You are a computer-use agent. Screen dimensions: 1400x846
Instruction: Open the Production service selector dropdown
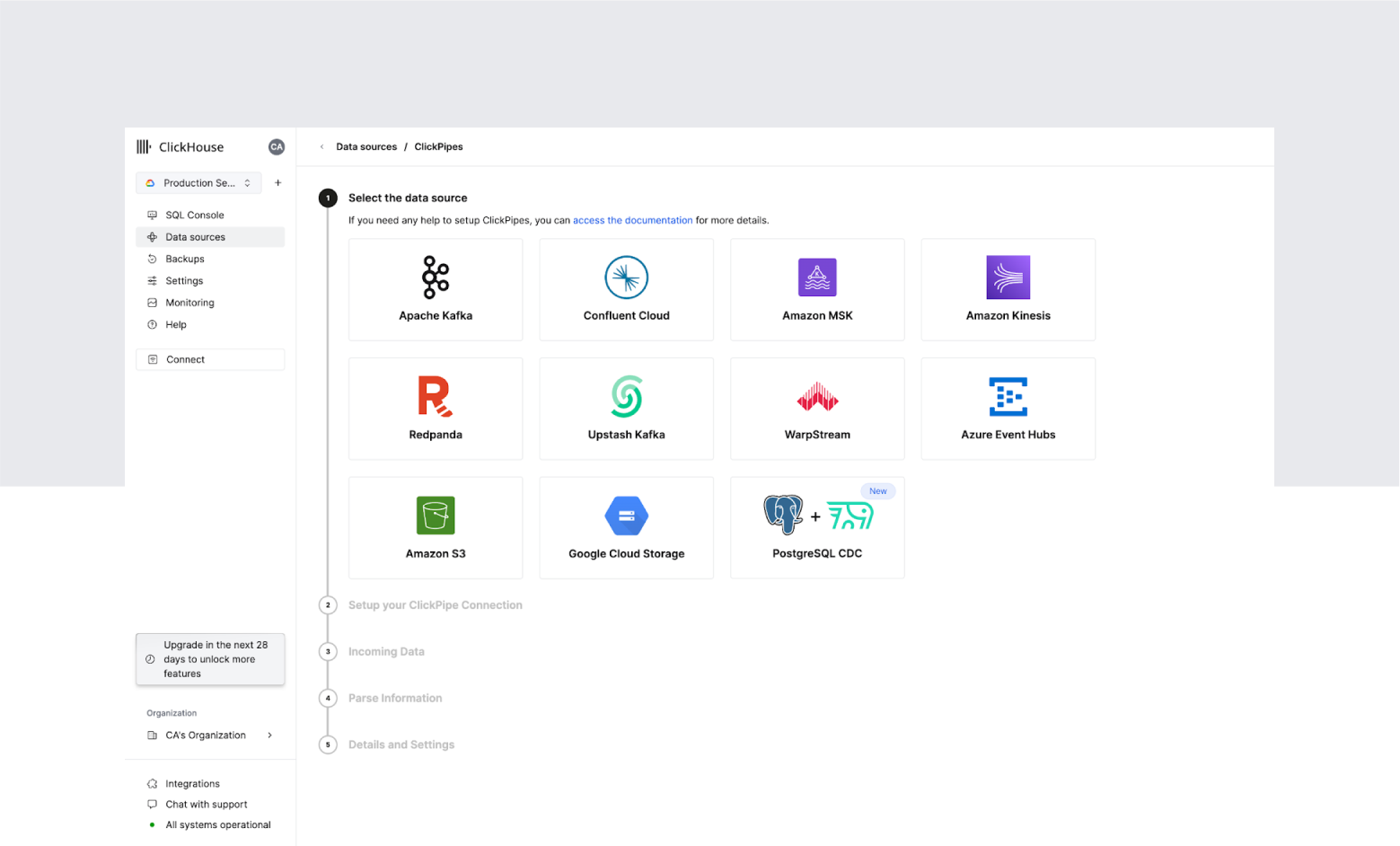[x=198, y=183]
